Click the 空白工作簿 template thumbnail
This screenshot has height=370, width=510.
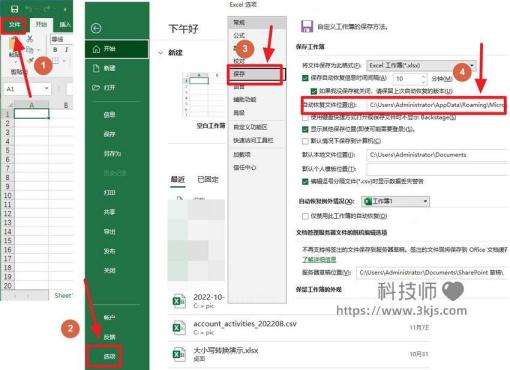(204, 95)
